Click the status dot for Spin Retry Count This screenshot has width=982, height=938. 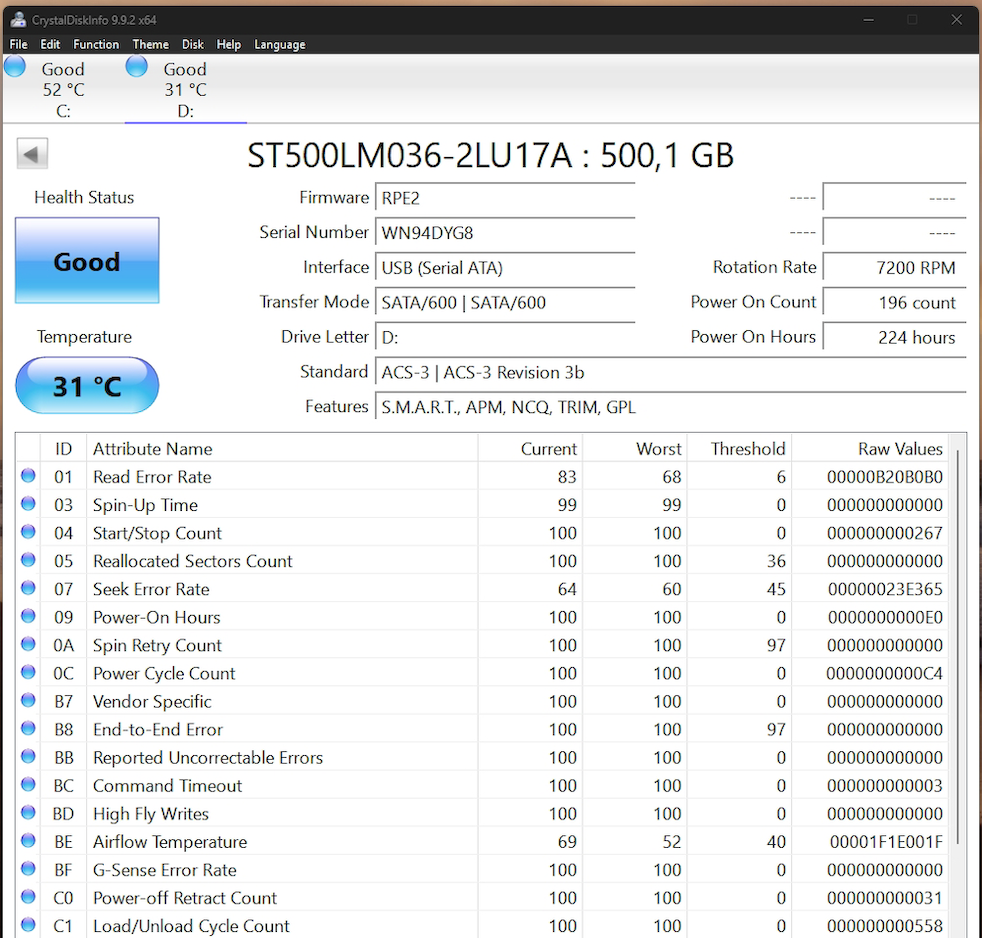click(28, 644)
